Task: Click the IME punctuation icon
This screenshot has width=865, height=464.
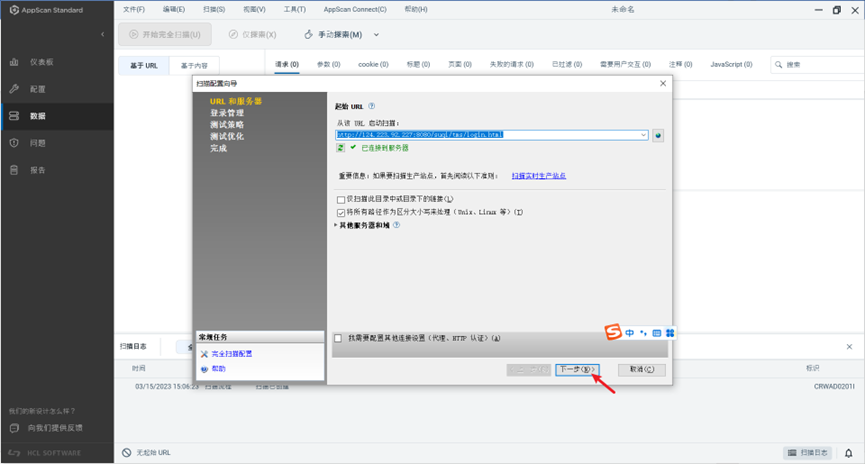Action: (x=643, y=333)
